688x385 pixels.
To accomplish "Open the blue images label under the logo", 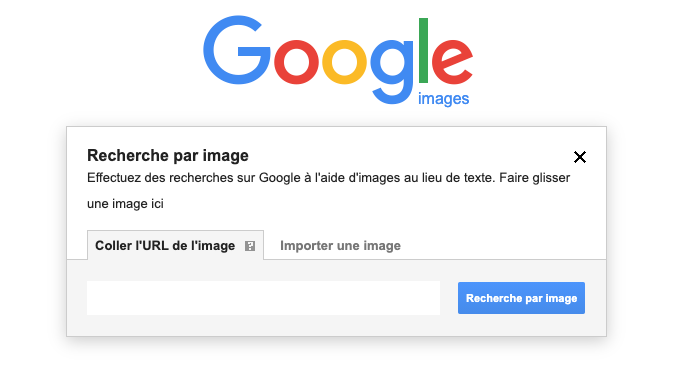I will (x=443, y=99).
